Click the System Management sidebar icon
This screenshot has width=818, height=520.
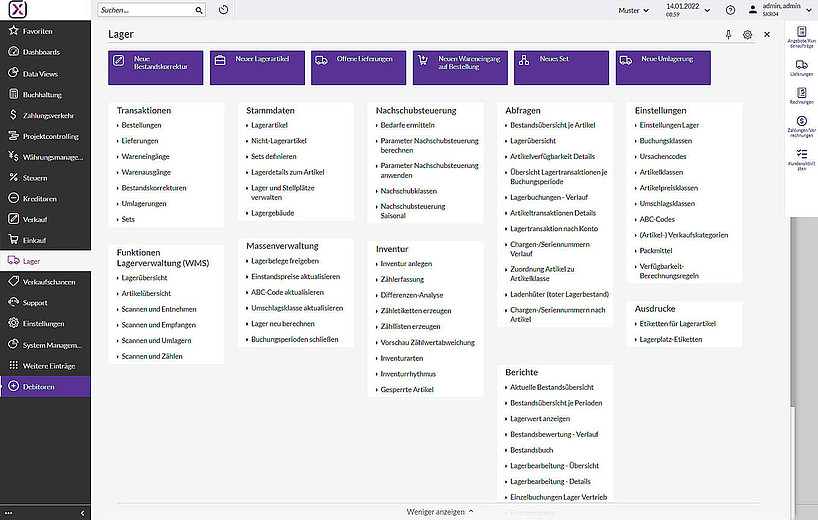coord(14,344)
